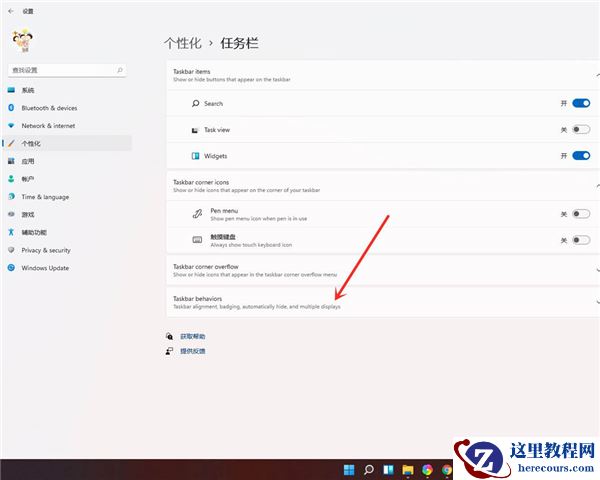
Task: Open Windows Update sidebar category
Action: [x=67, y=268]
